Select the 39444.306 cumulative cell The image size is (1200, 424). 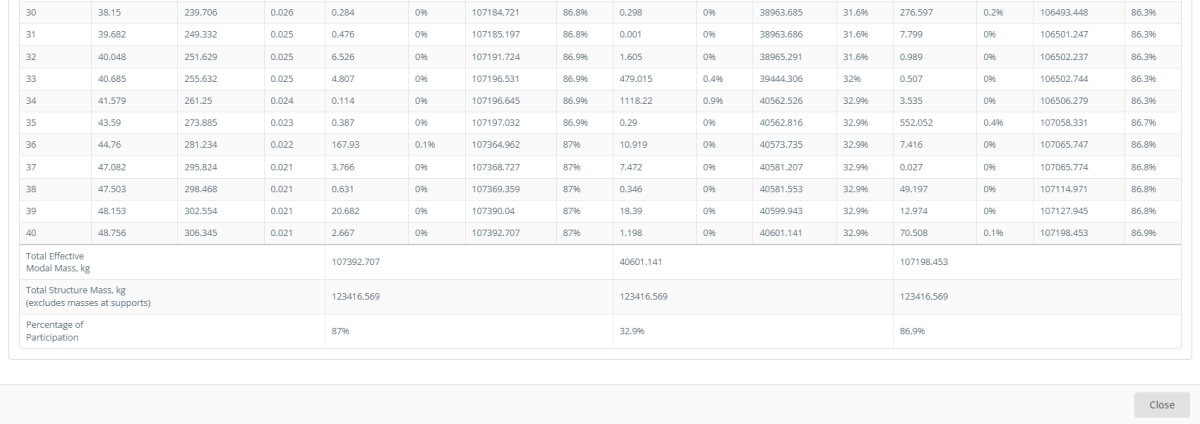click(784, 78)
